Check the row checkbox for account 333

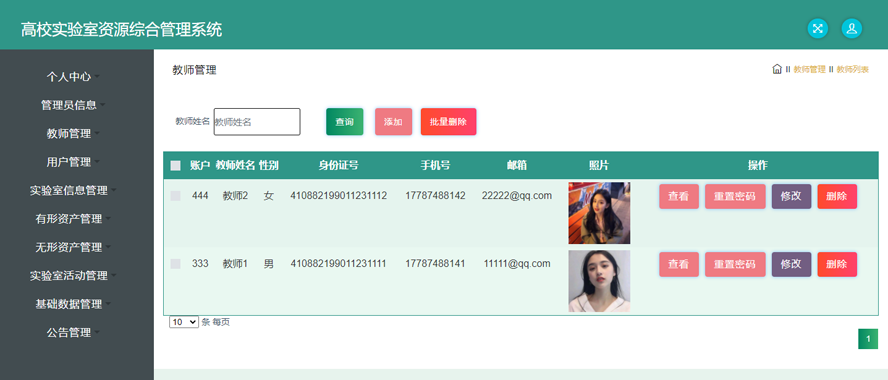tap(176, 264)
